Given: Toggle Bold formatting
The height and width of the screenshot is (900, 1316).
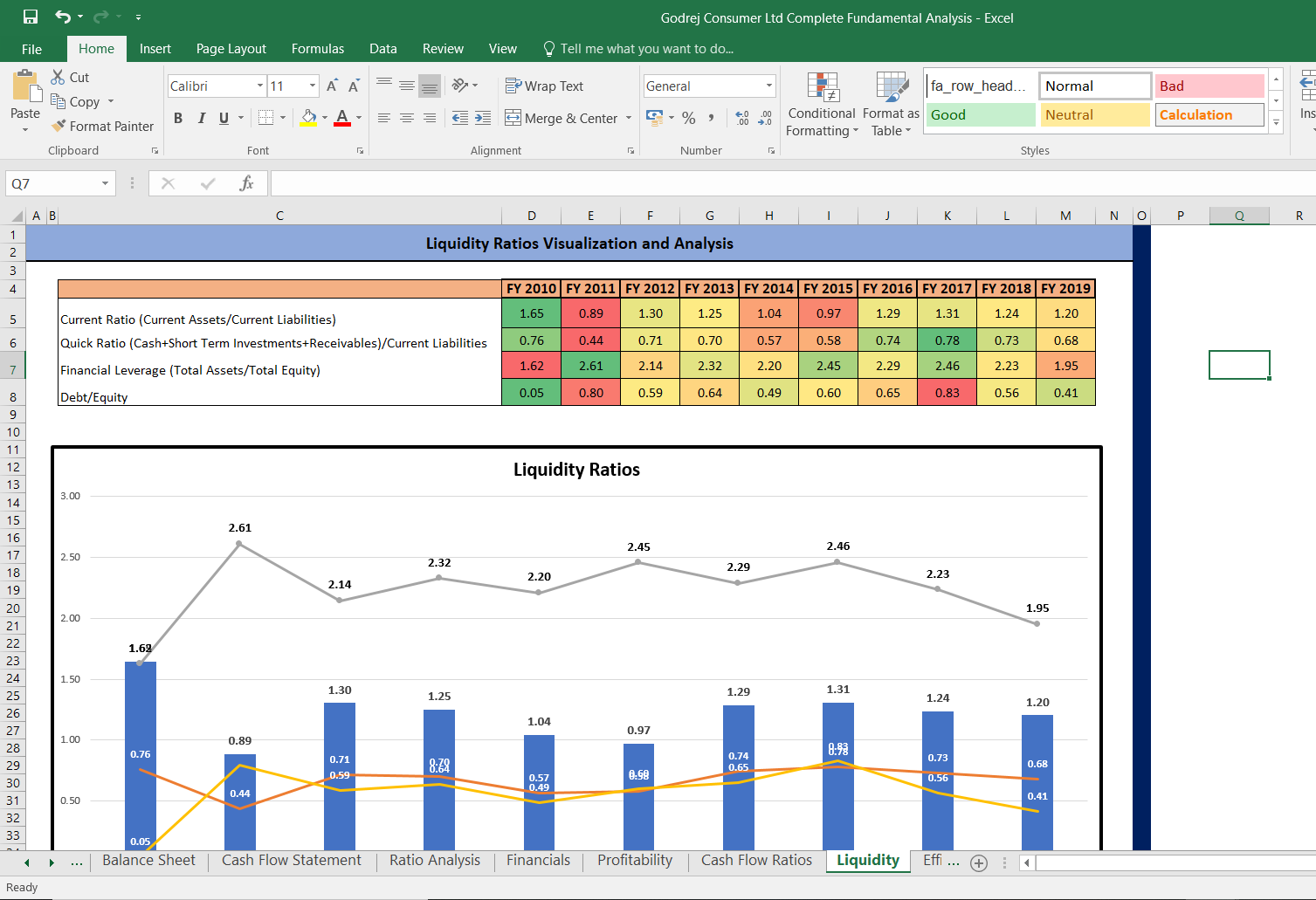Looking at the screenshot, I should (178, 118).
